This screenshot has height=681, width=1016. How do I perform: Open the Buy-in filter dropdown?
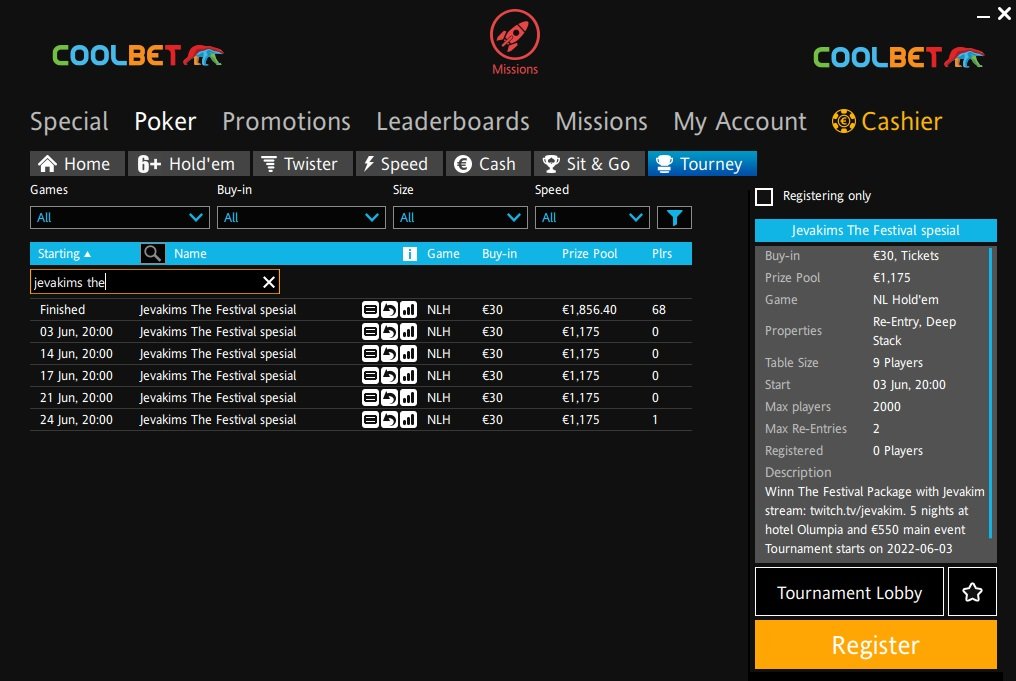click(x=301, y=218)
